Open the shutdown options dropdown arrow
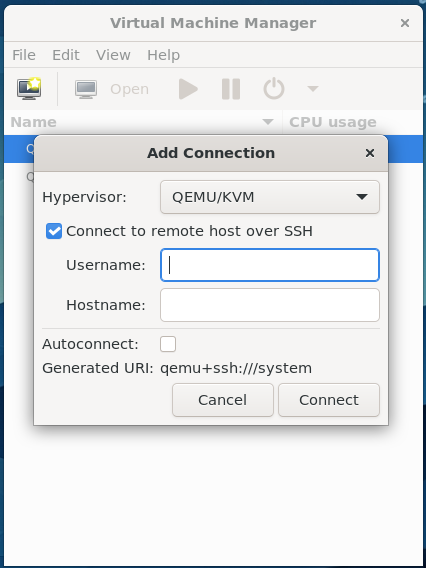The height and width of the screenshot is (568, 426). click(313, 88)
